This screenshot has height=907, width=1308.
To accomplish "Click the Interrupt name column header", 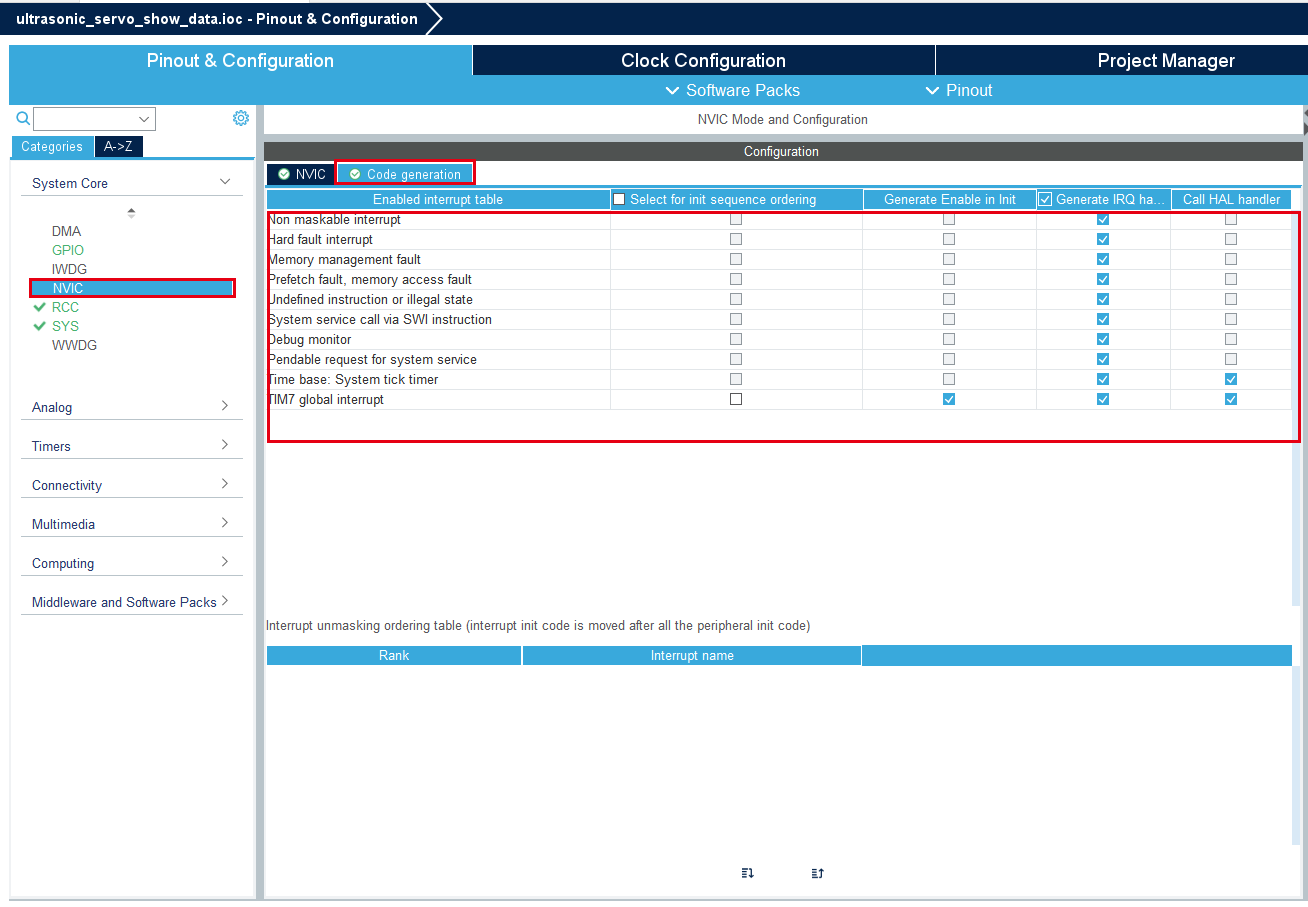I will 692,655.
